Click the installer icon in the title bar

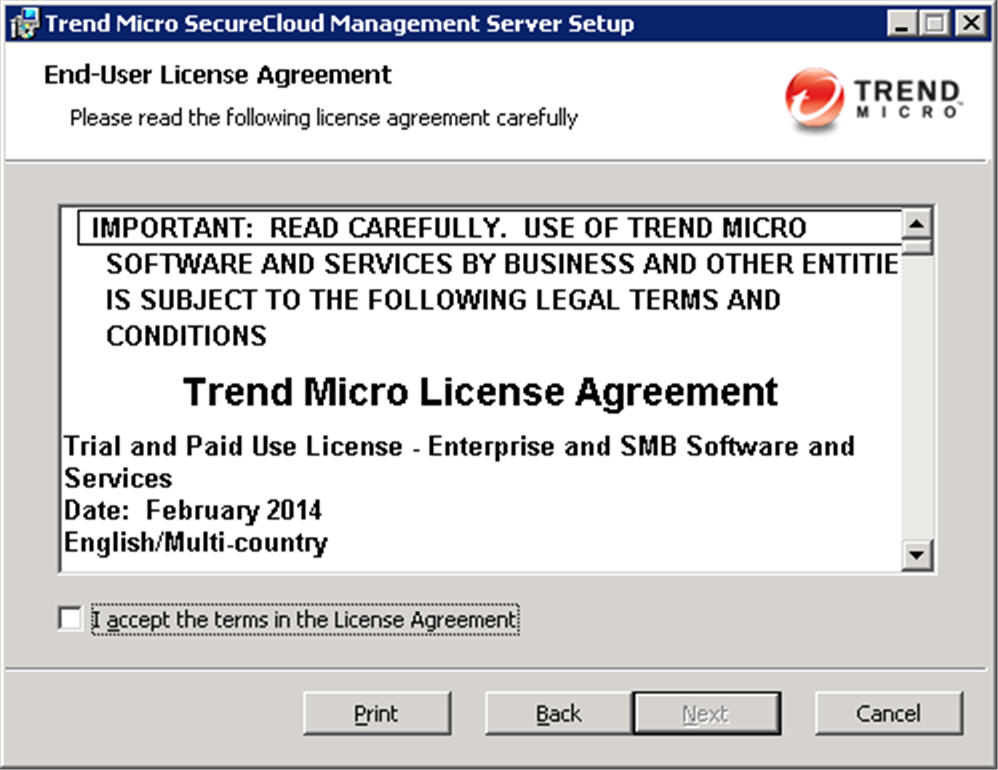(24, 24)
